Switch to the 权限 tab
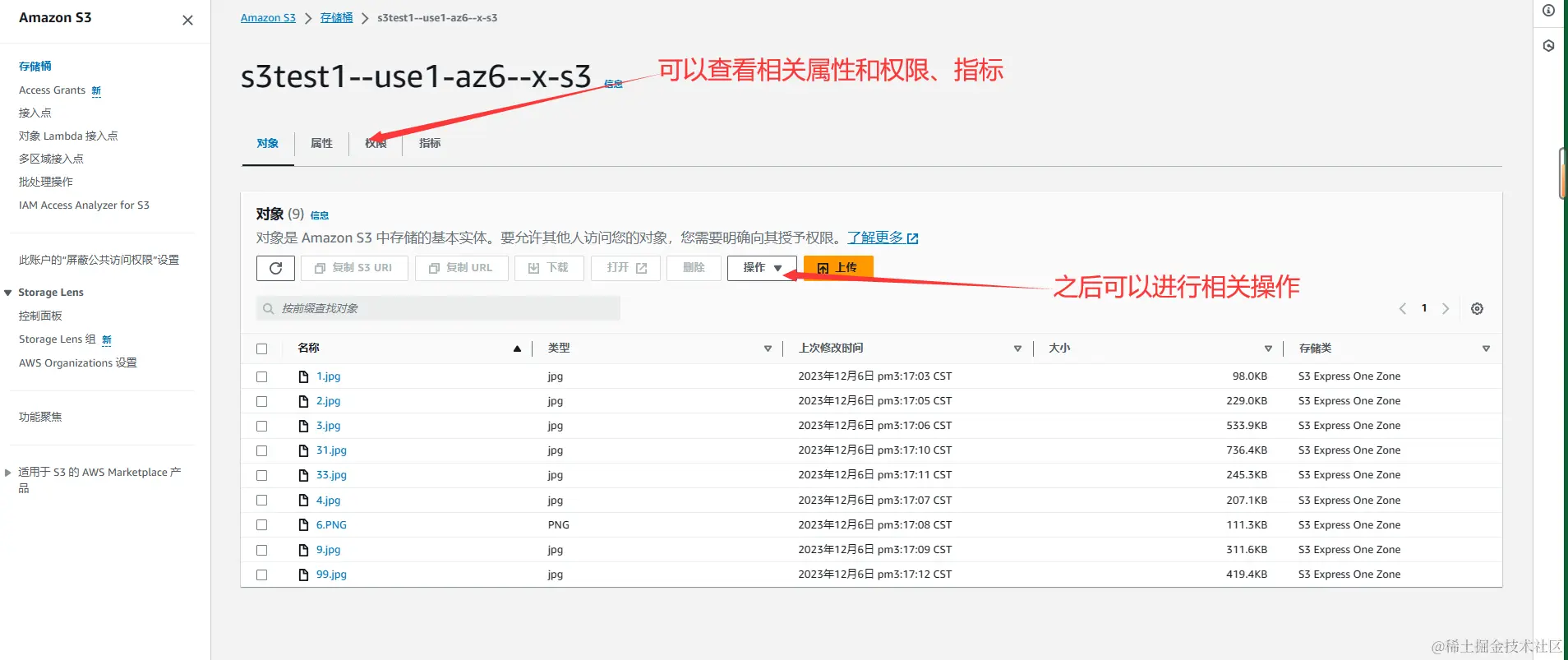1568x660 pixels. tap(376, 144)
